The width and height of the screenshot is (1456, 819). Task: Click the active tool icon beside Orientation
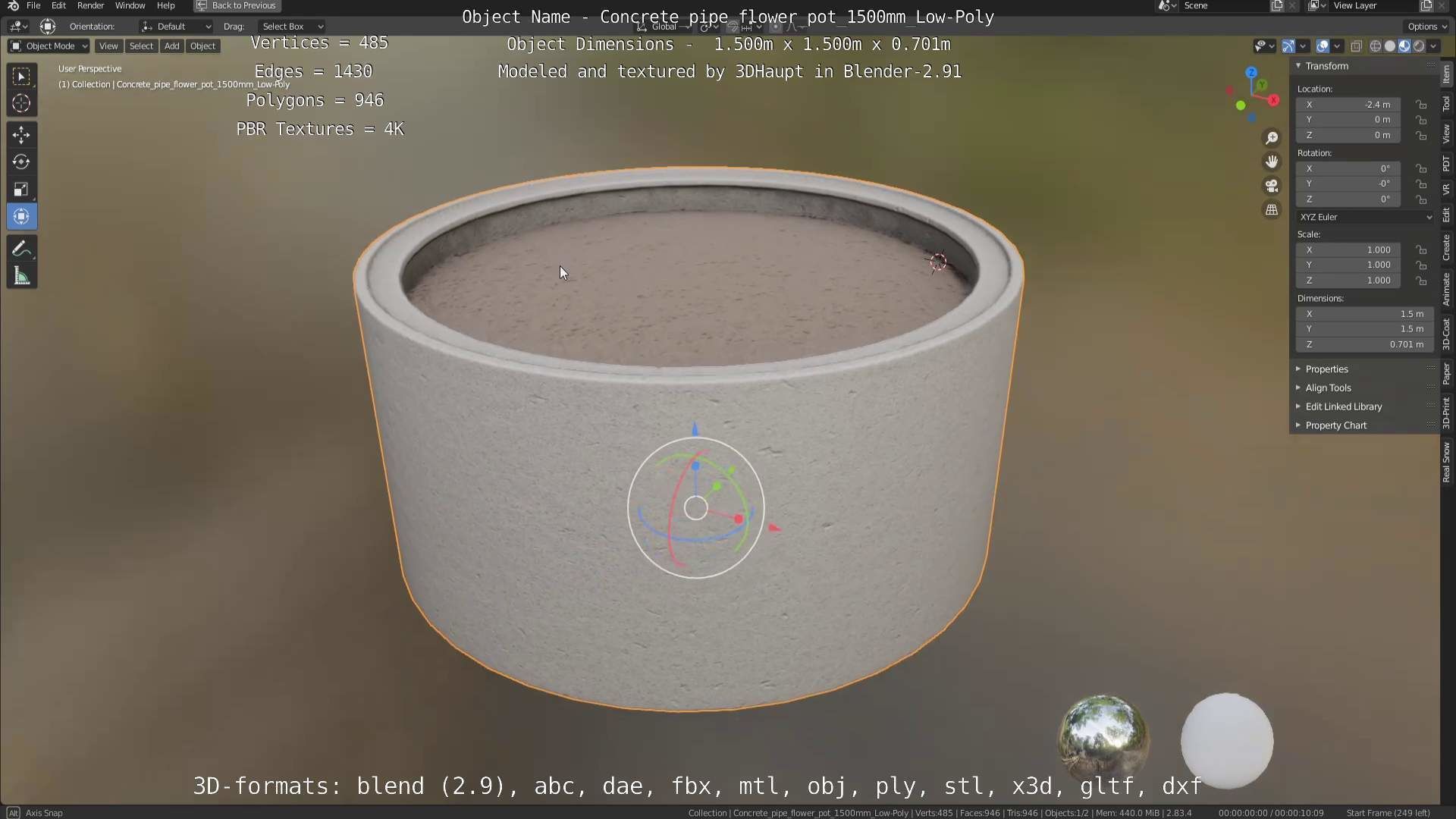tap(48, 27)
